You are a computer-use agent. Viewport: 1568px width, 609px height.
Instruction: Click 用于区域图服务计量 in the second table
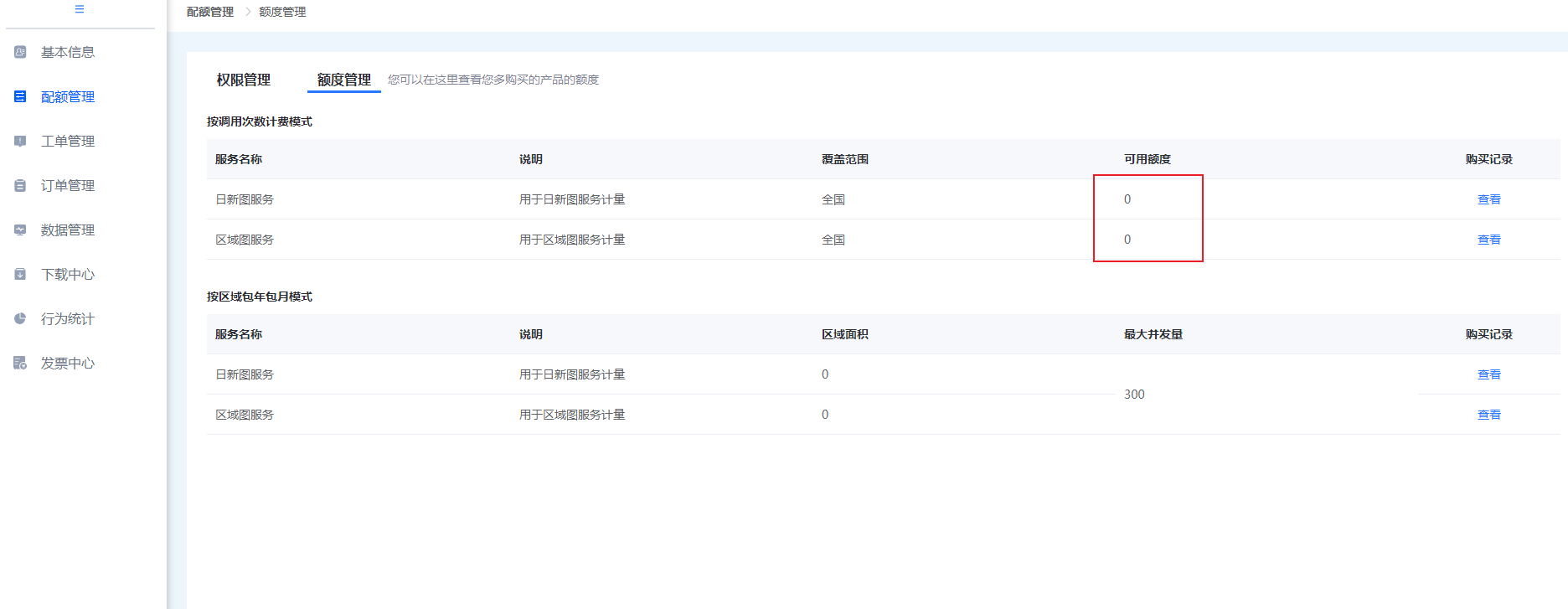coord(572,415)
